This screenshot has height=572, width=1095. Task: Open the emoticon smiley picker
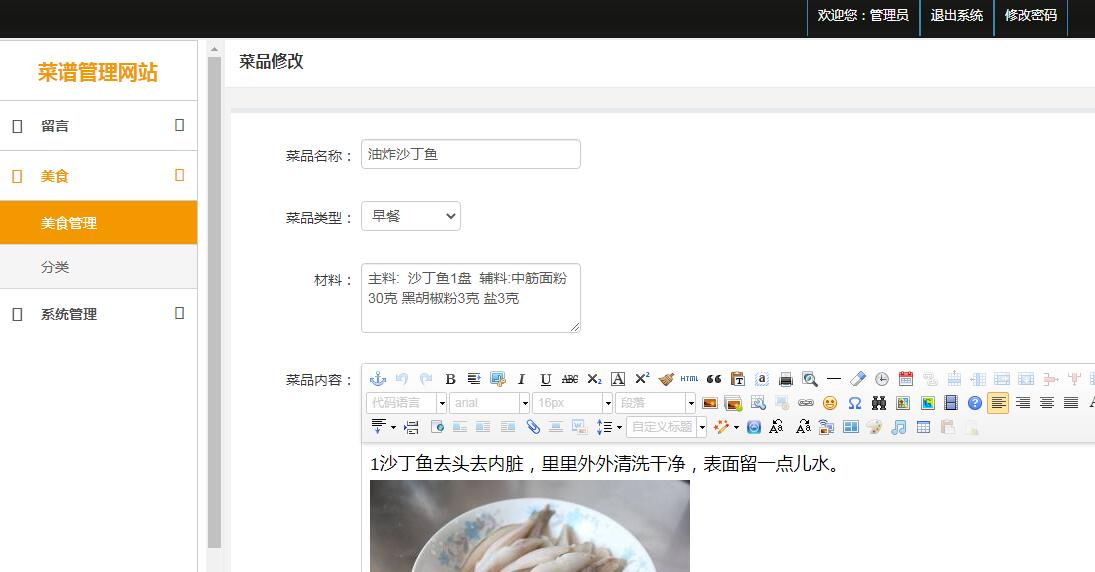tap(830, 403)
